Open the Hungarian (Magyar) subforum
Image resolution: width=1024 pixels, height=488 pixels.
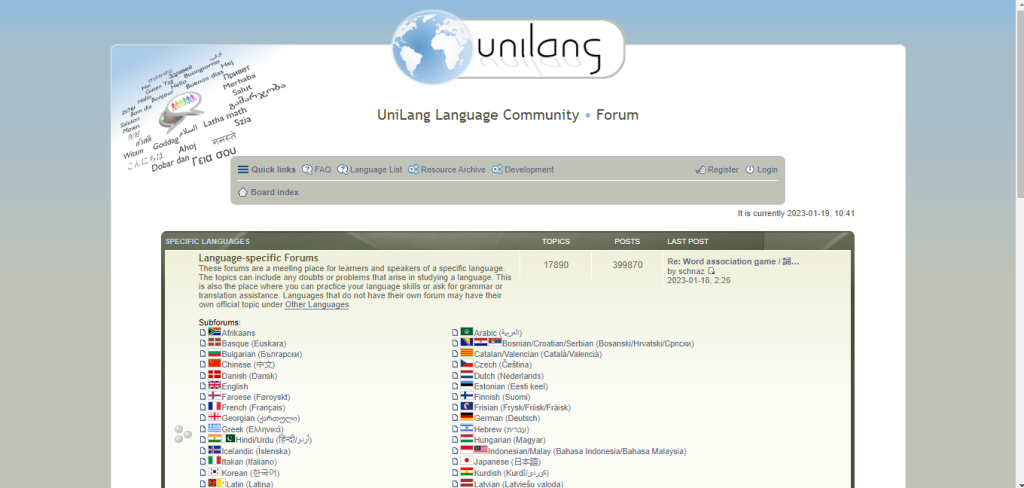click(509, 440)
